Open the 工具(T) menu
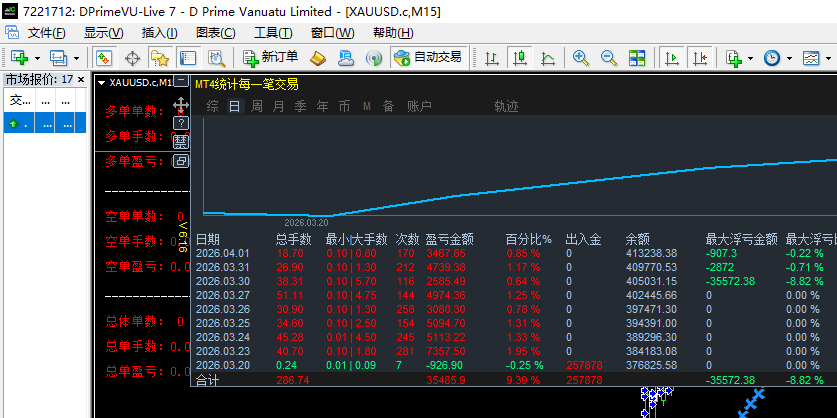This screenshot has height=418, width=837. point(273,33)
